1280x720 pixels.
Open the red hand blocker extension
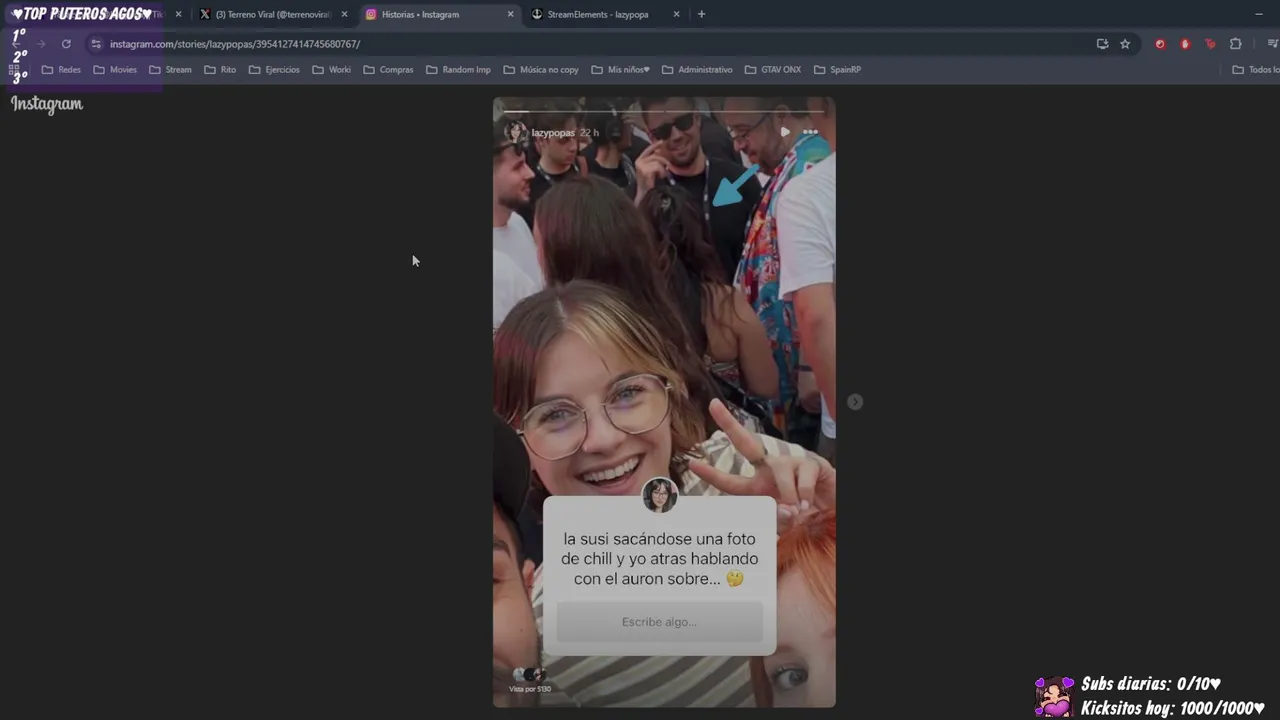pos(1185,44)
